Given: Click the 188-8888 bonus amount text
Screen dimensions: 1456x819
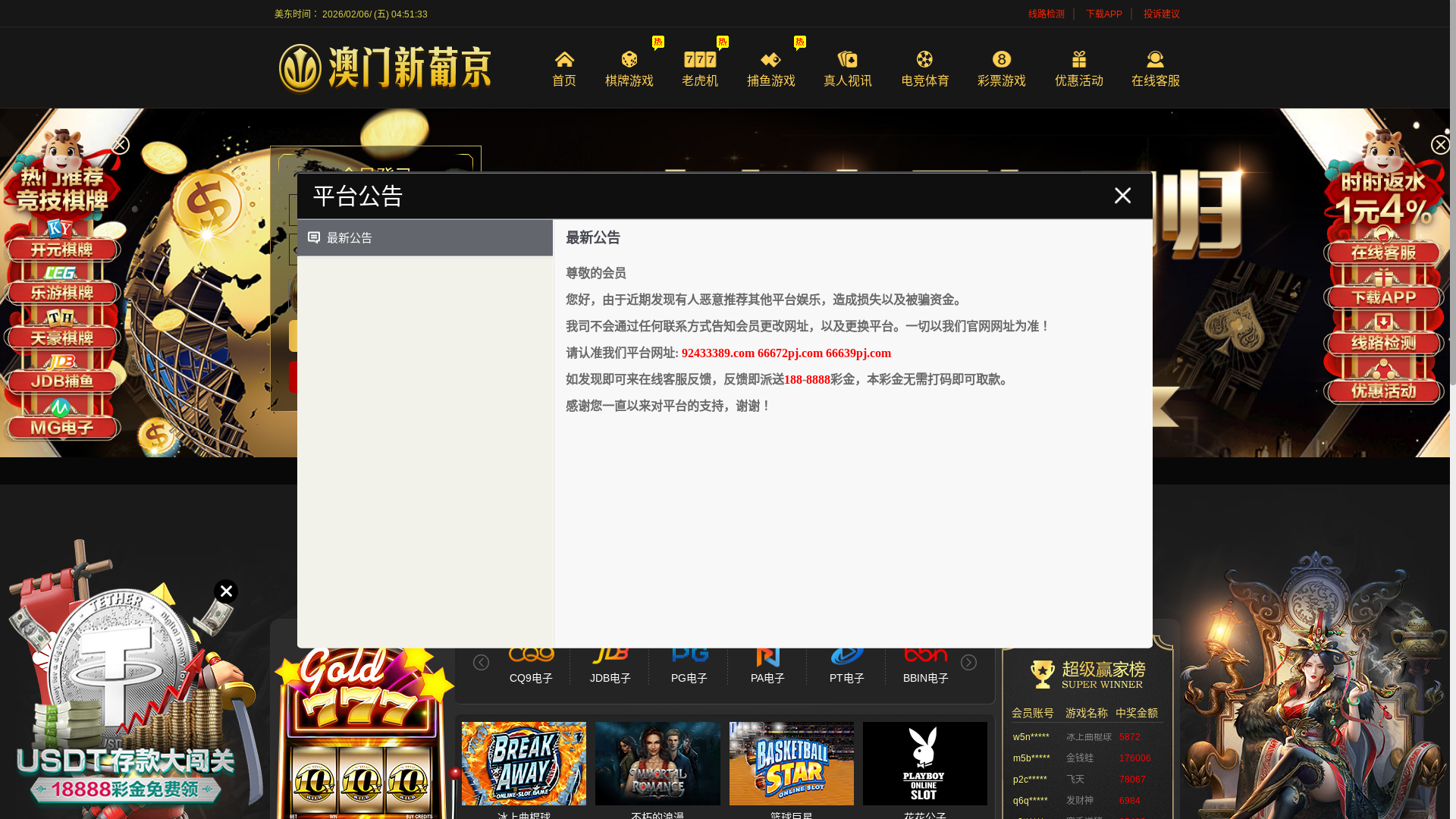Looking at the screenshot, I should [x=807, y=380].
